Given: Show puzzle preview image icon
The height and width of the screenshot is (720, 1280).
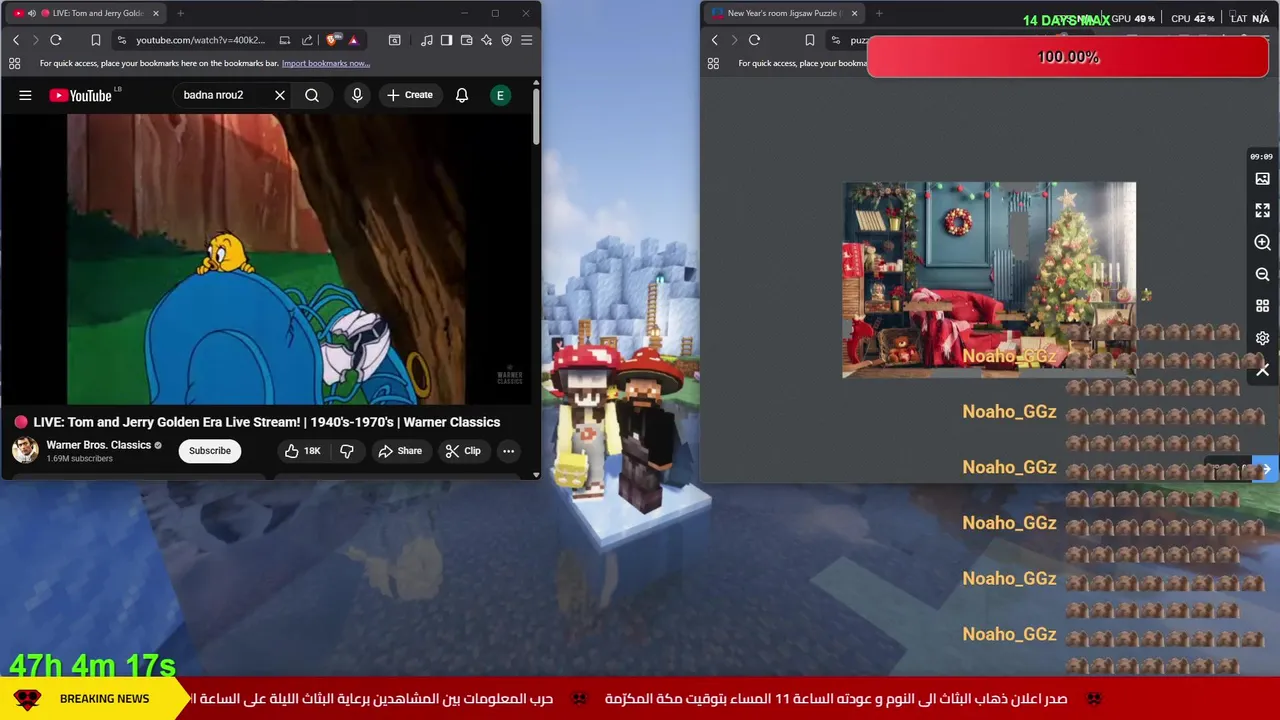Looking at the screenshot, I should (1263, 179).
